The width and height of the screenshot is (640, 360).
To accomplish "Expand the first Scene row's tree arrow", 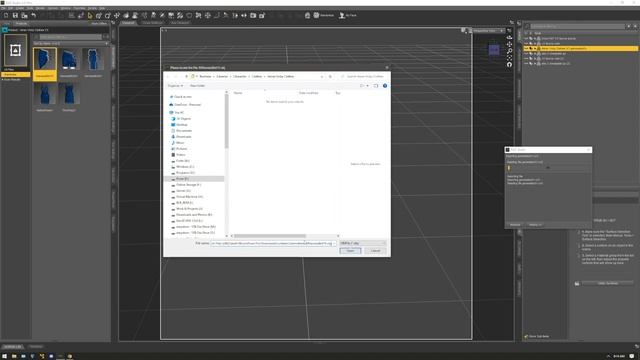I will (535, 38).
